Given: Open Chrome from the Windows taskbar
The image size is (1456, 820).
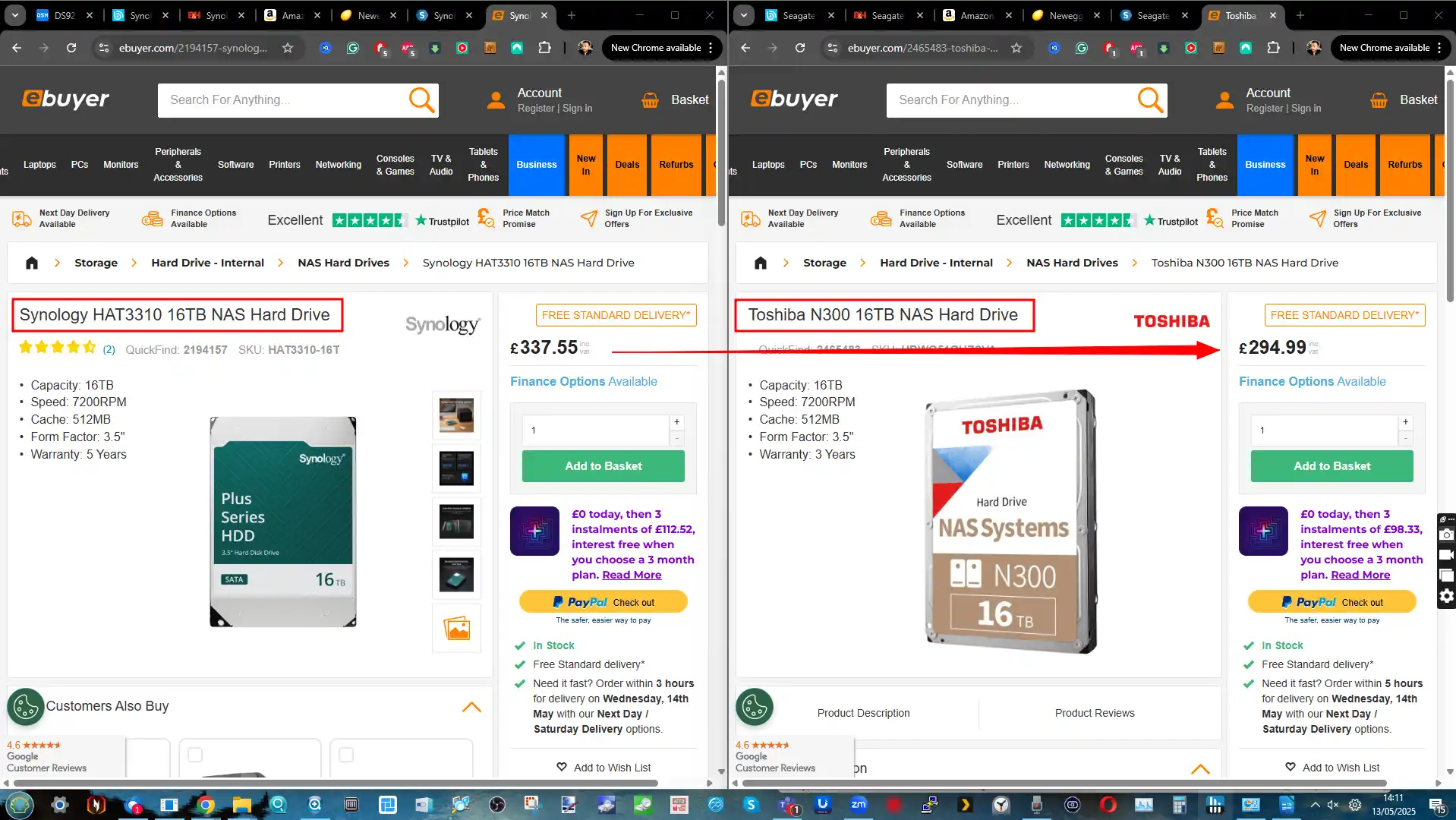Looking at the screenshot, I should 206,805.
